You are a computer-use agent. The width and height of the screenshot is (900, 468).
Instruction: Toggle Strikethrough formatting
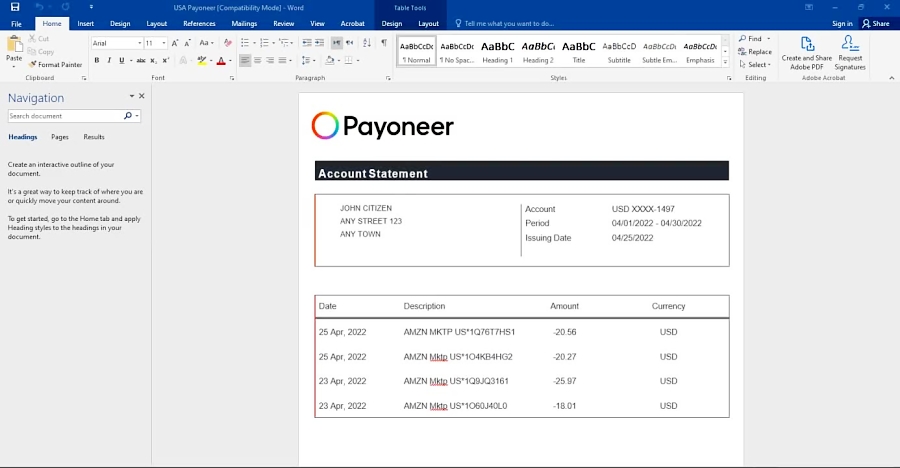[141, 60]
